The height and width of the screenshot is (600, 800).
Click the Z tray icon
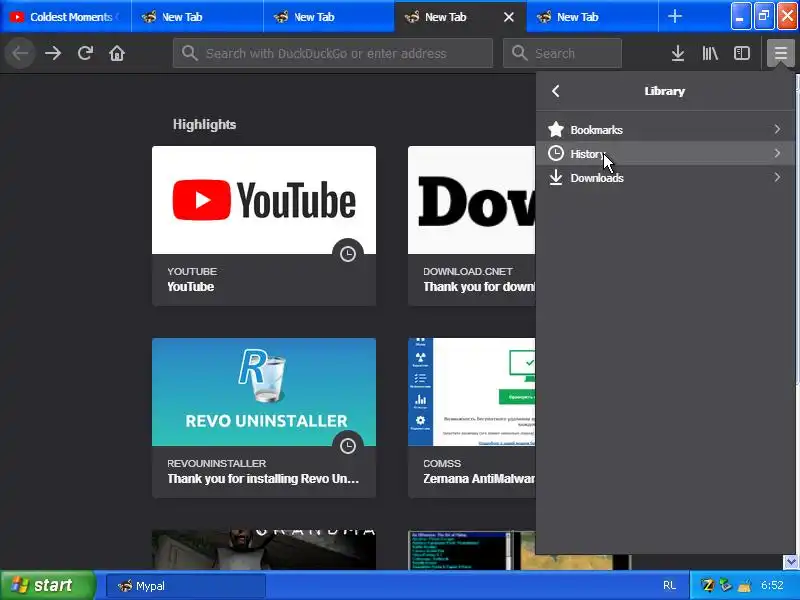click(x=708, y=586)
